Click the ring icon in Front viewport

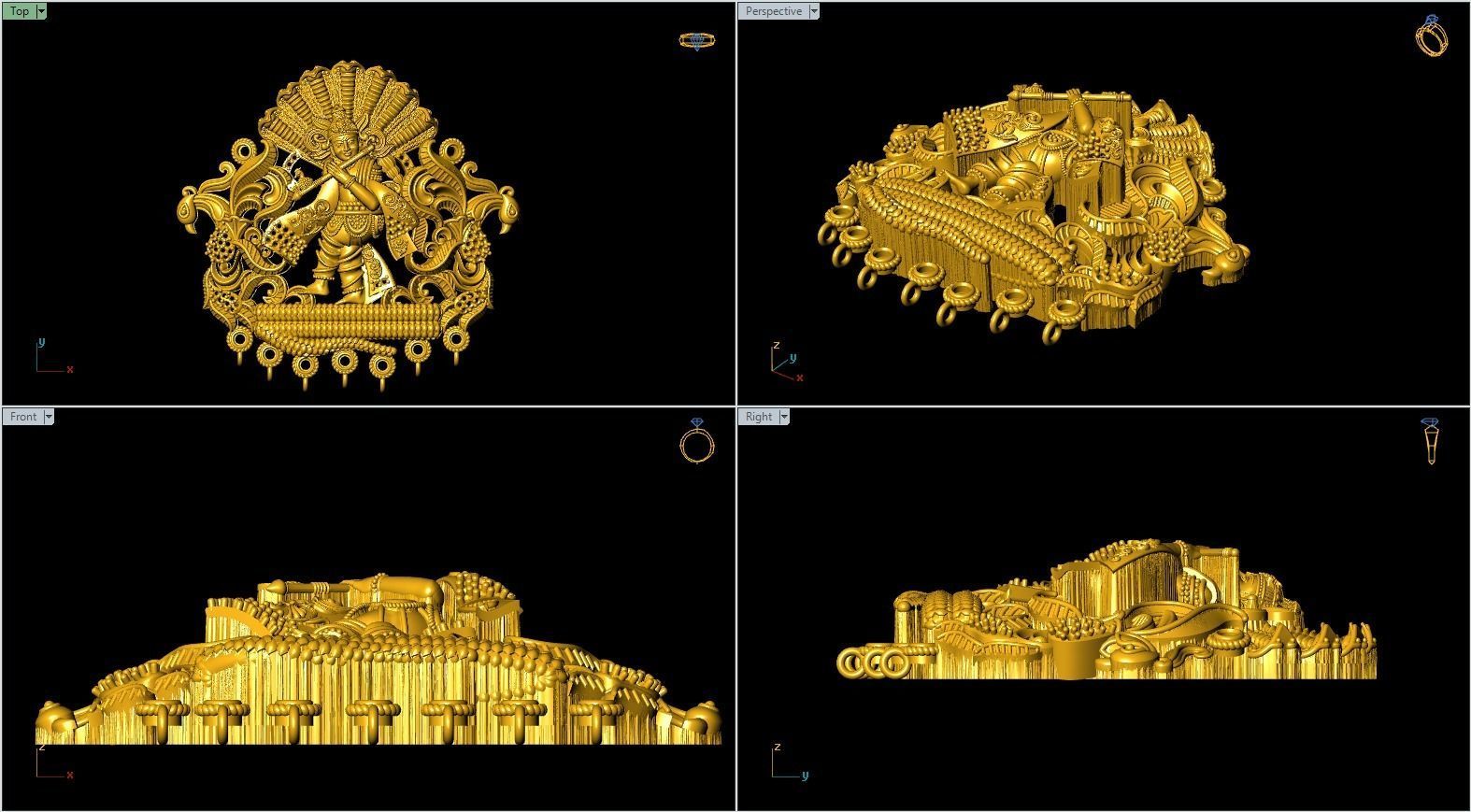[x=697, y=441]
